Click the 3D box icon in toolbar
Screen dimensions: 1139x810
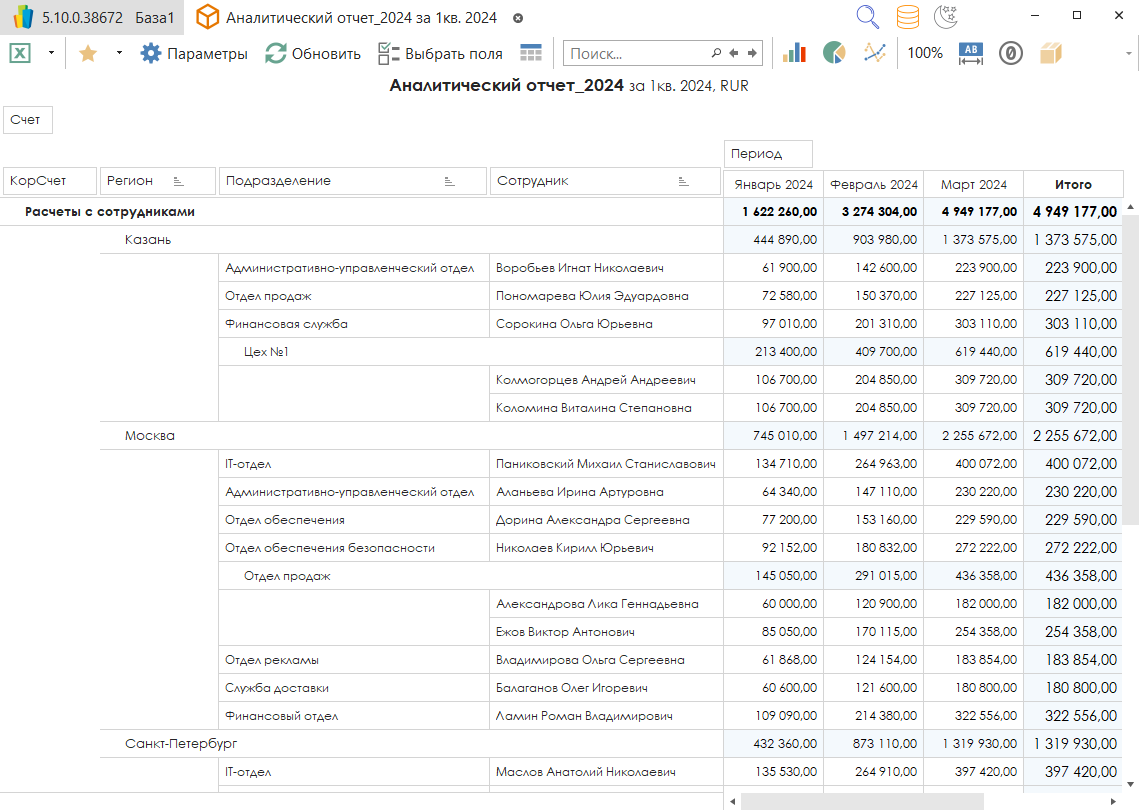pyautogui.click(x=1050, y=53)
